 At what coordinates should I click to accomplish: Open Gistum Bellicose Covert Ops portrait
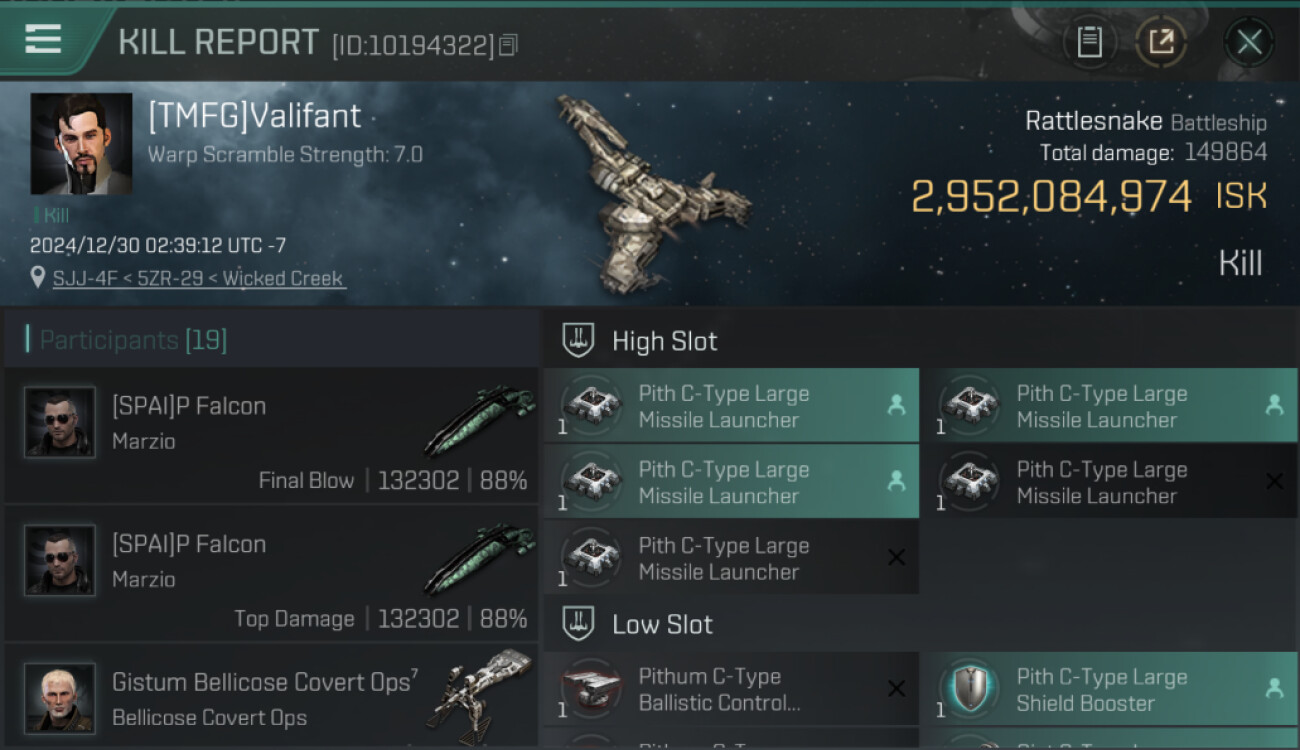60,698
